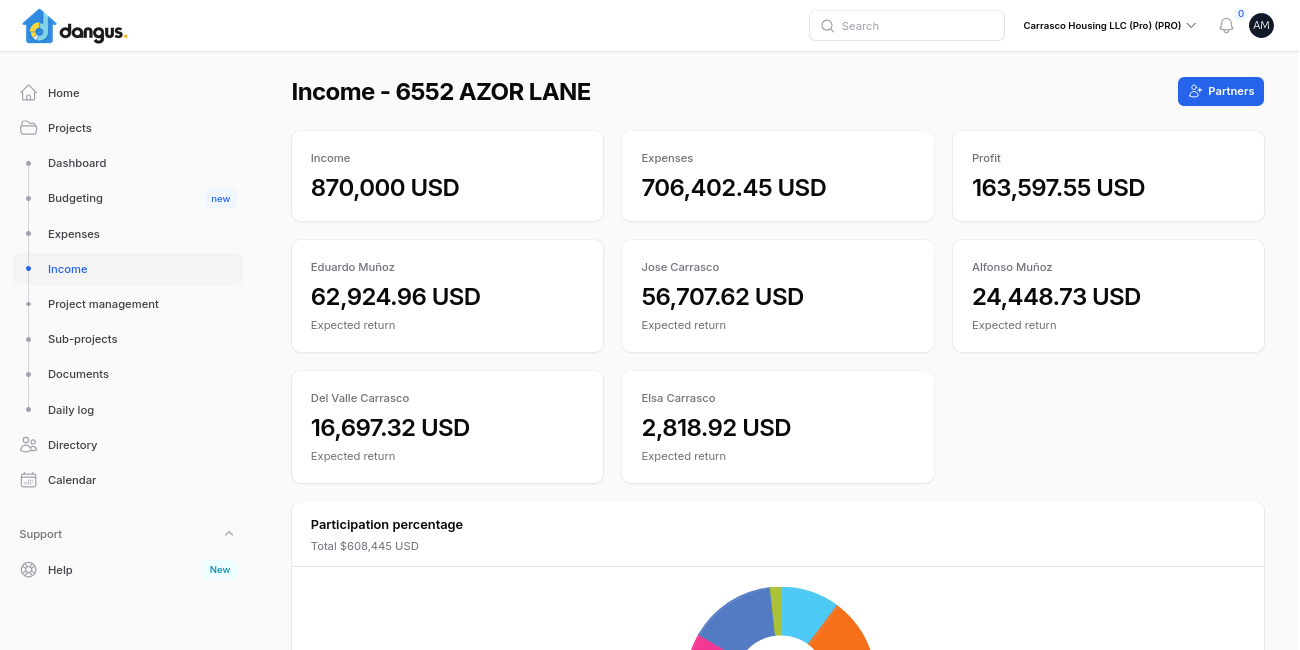Click the 24,448.73 USD amount
This screenshot has height=650, width=1300.
1056,297
